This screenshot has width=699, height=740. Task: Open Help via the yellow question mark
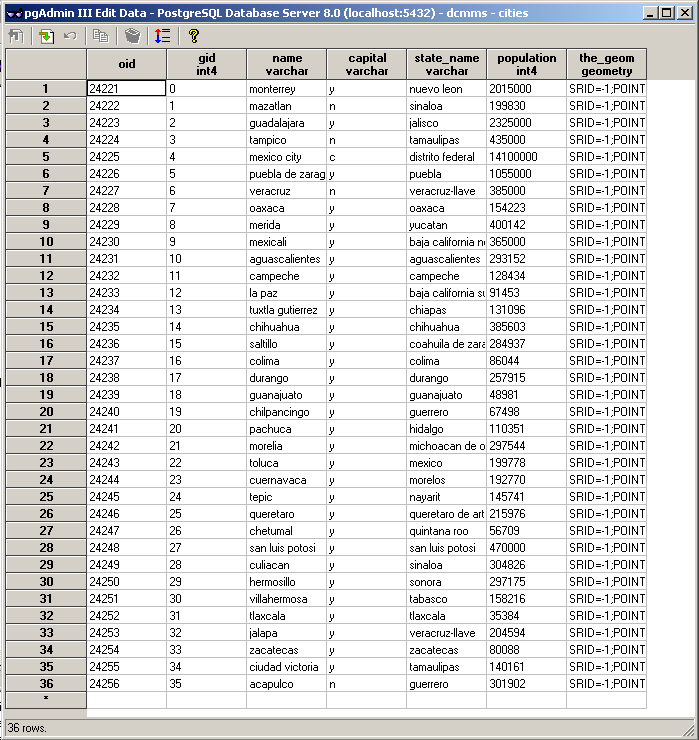[x=194, y=36]
